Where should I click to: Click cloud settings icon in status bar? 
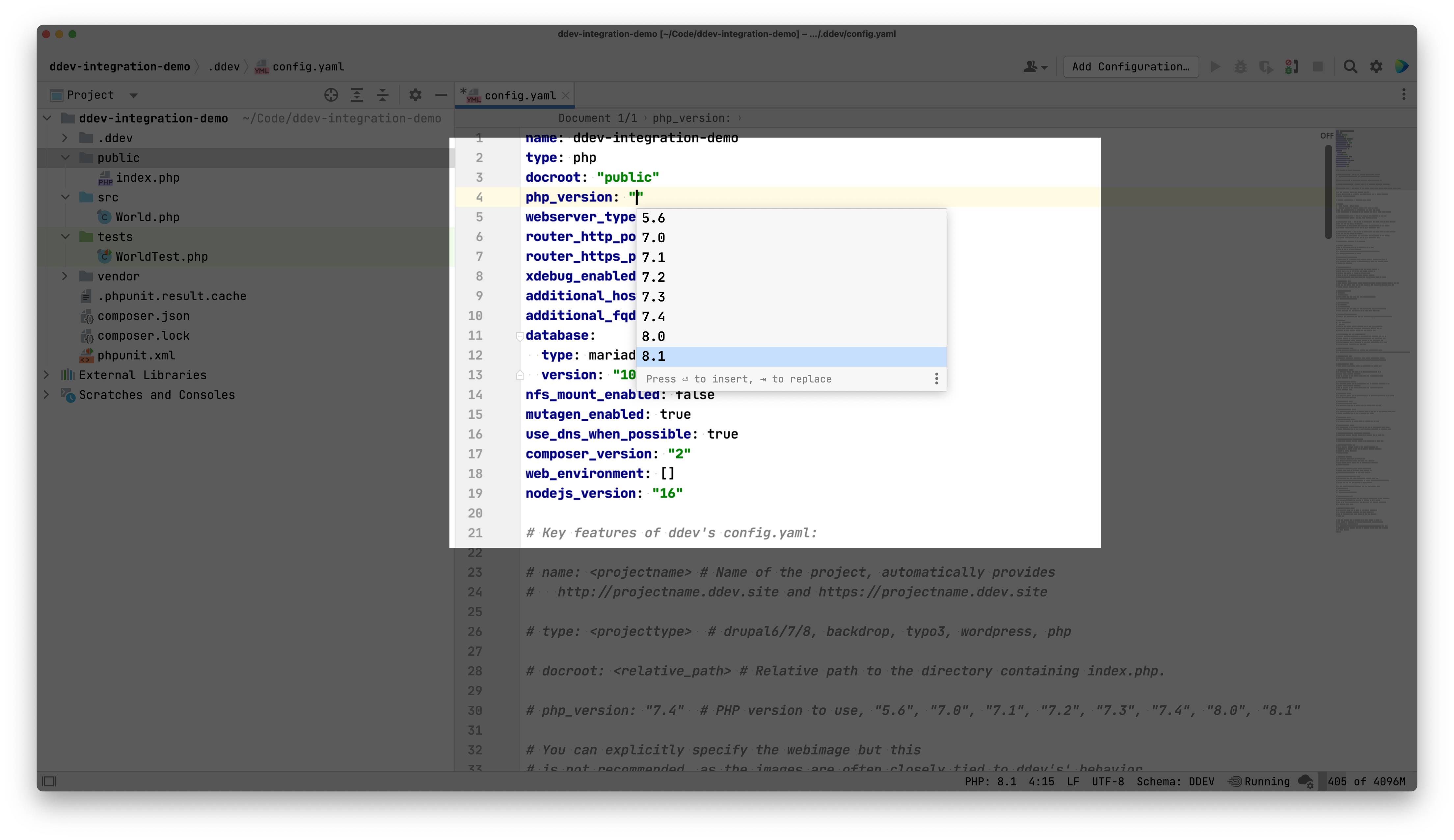[1306, 782]
